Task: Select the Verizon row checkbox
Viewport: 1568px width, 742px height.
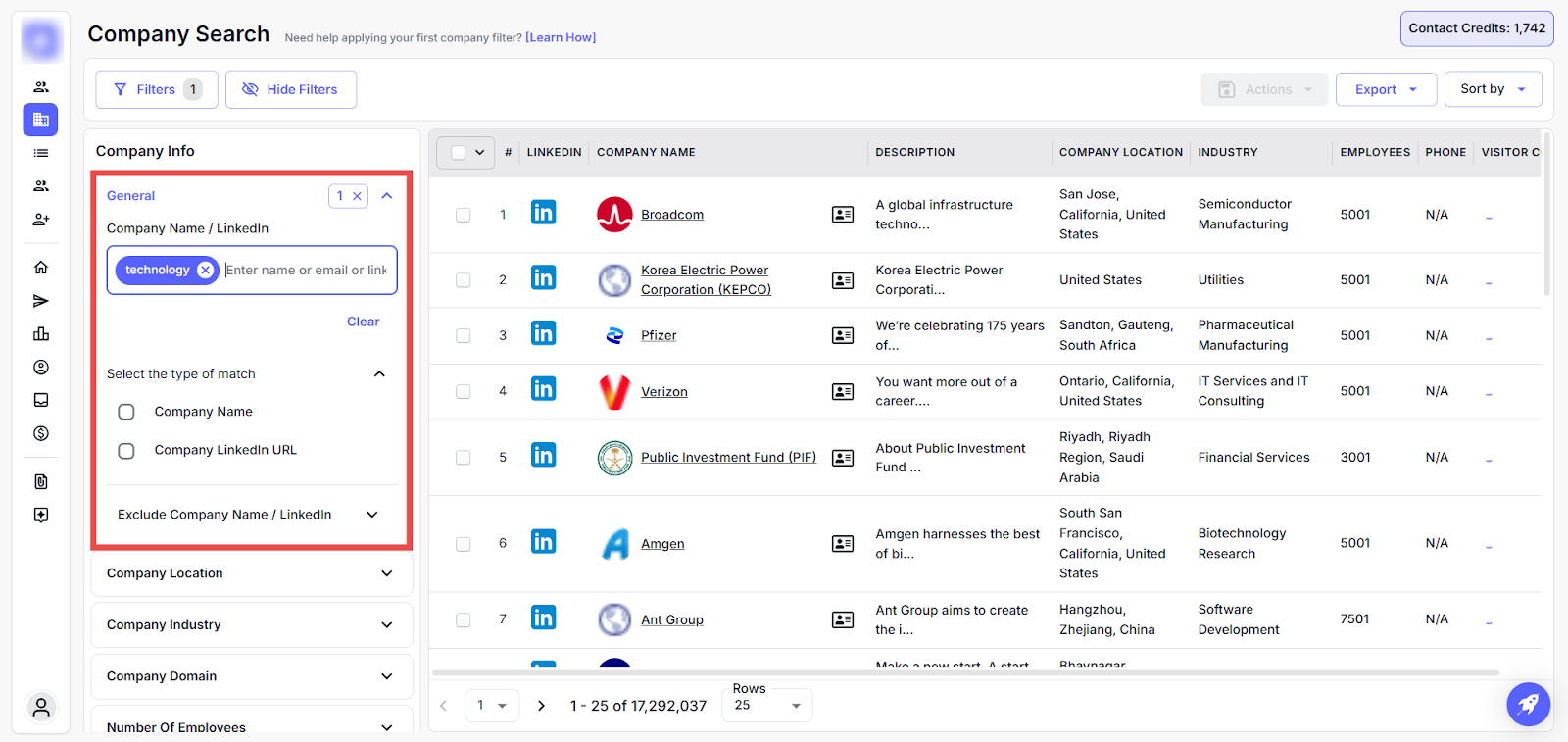Action: (x=463, y=391)
